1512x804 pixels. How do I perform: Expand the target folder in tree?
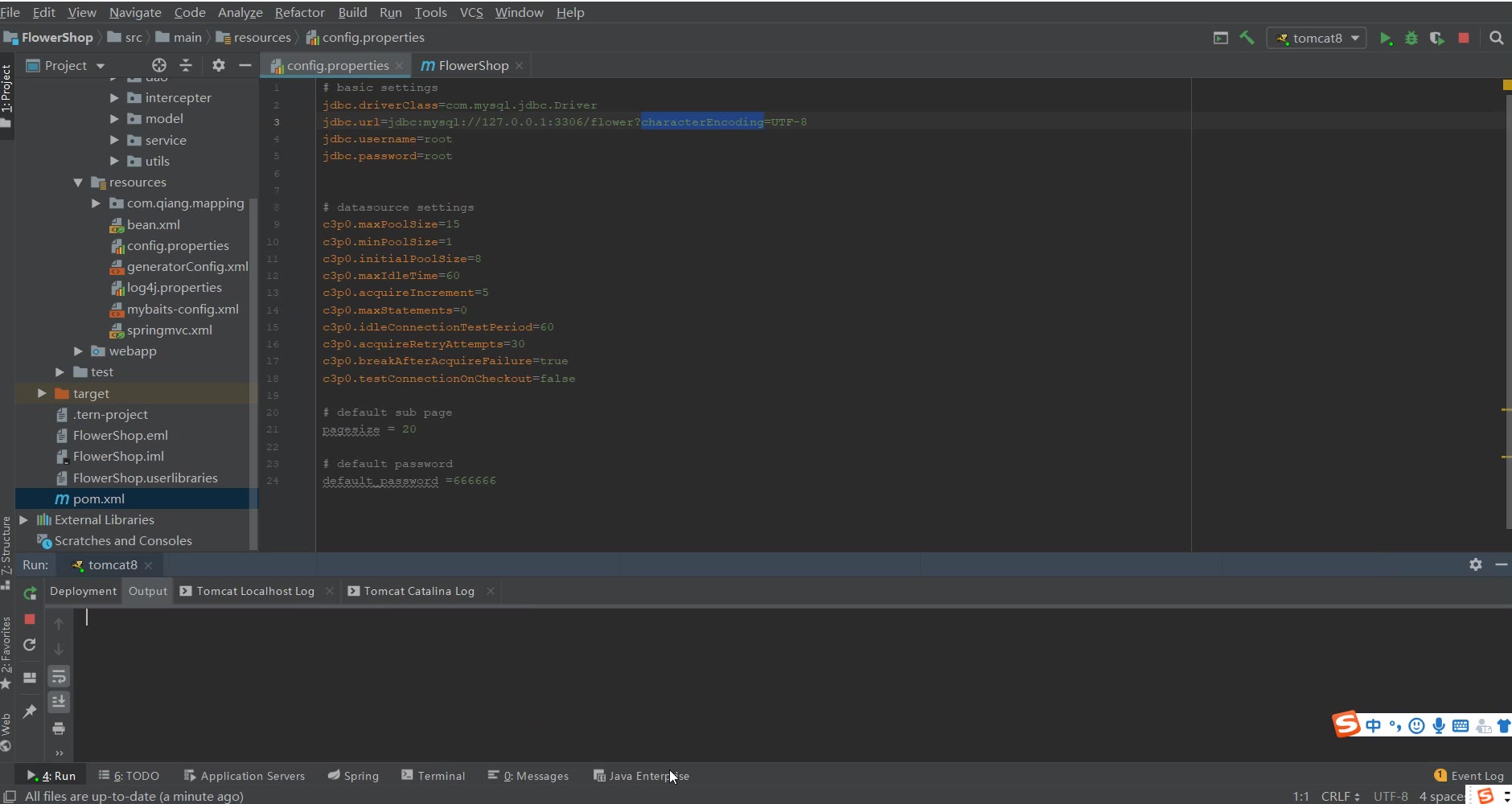point(42,393)
